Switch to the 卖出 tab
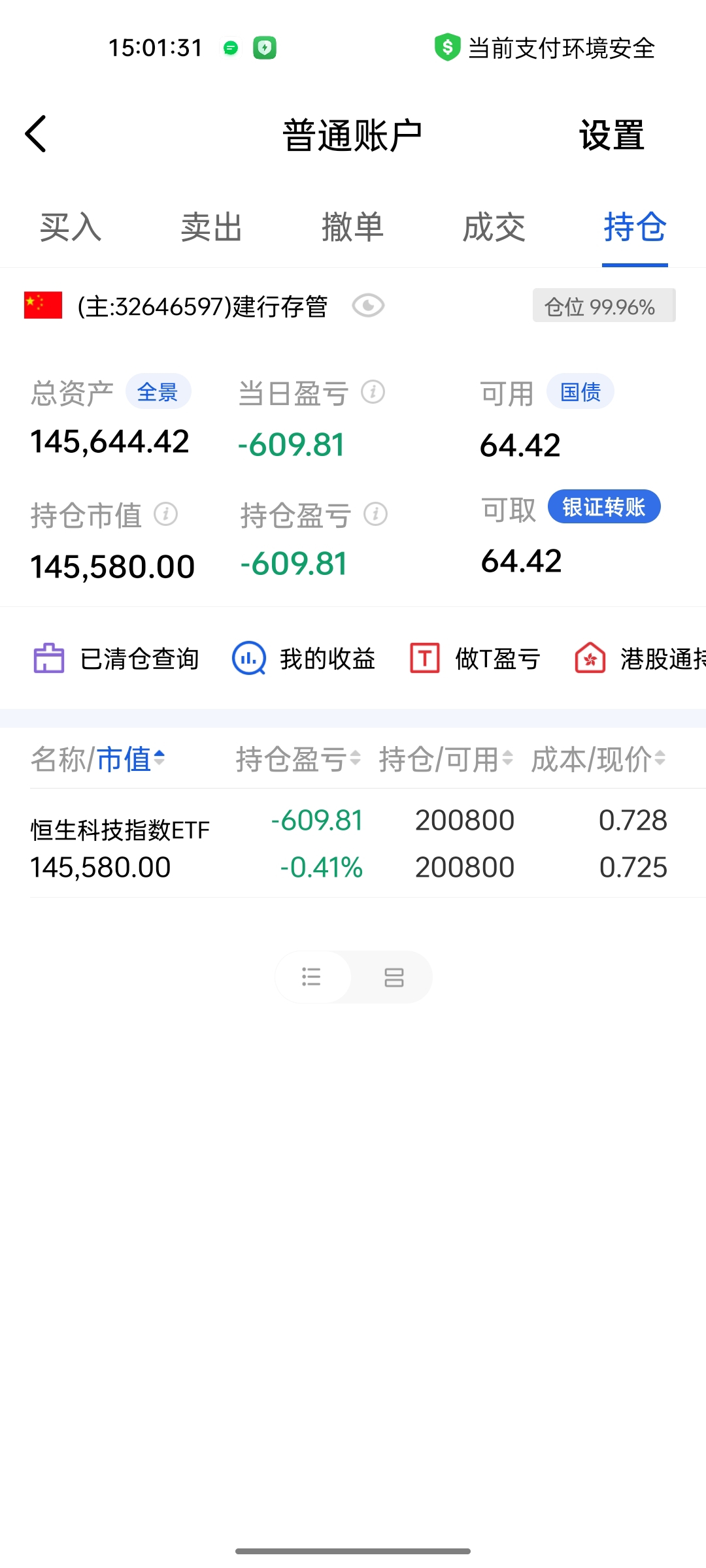 click(x=212, y=227)
